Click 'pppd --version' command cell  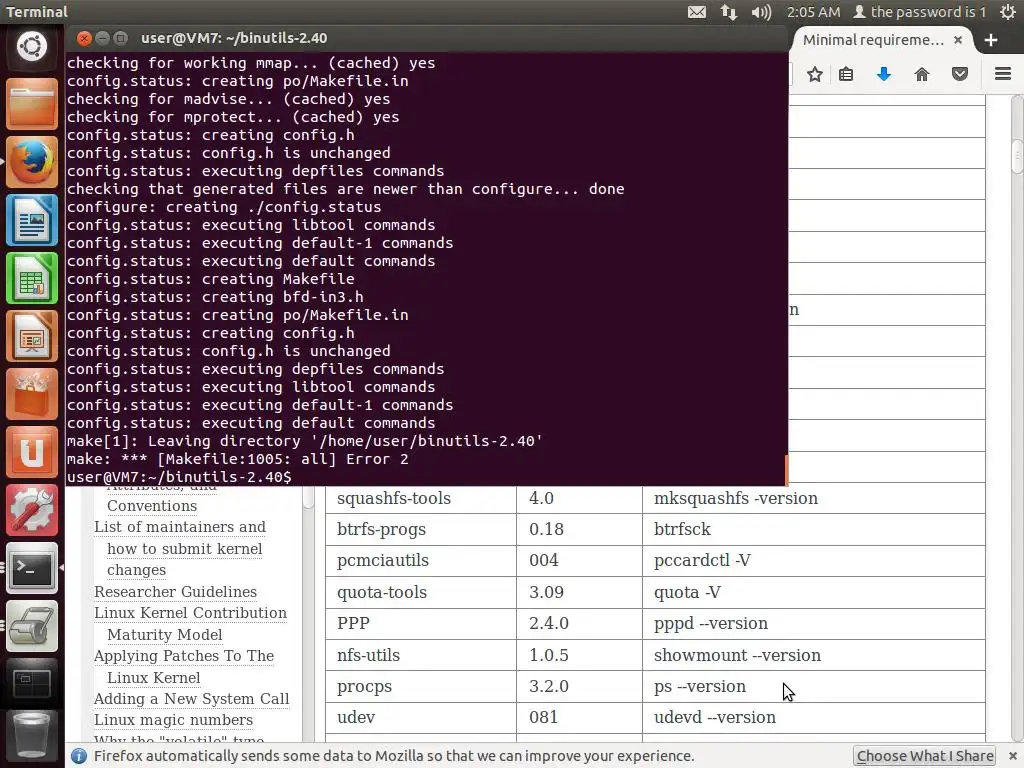(x=814, y=624)
